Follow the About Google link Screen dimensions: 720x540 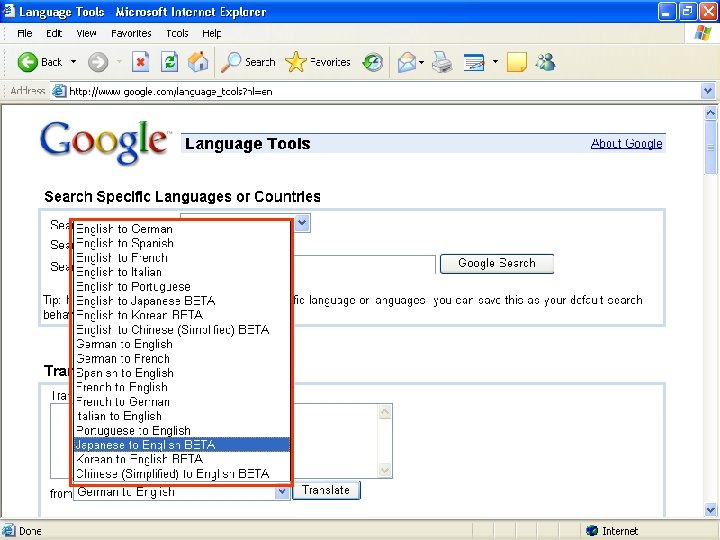click(626, 144)
